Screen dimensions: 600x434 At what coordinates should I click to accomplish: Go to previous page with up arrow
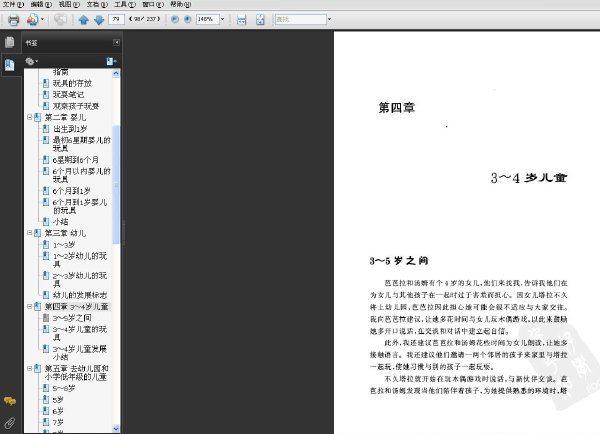(83, 20)
